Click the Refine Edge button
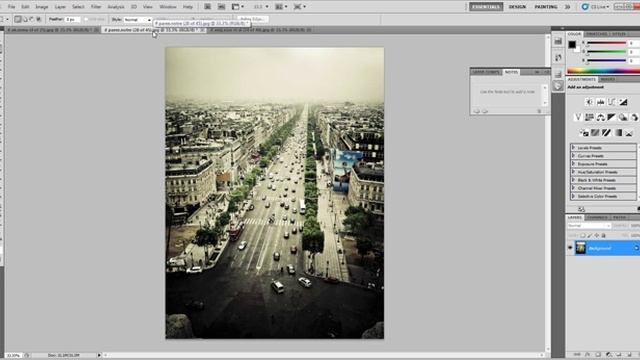 tap(252, 19)
